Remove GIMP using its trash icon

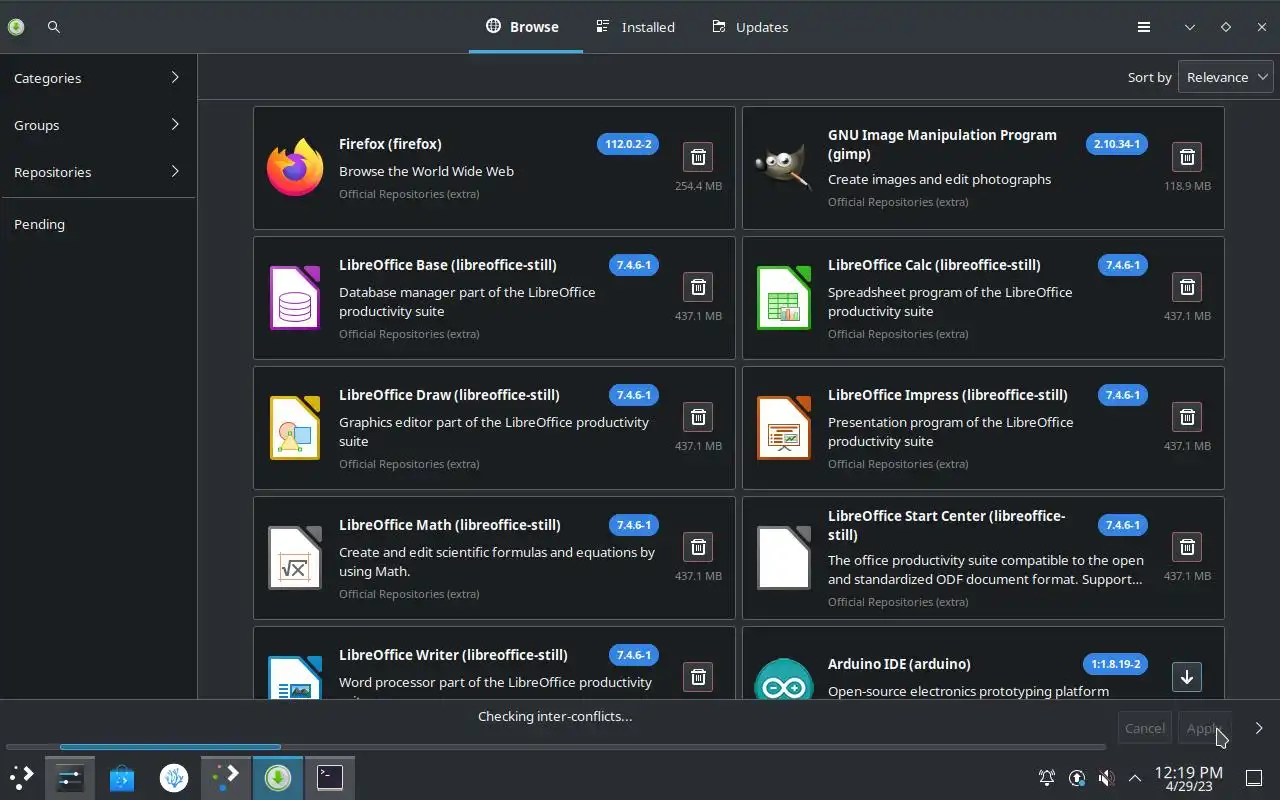tap(1187, 157)
